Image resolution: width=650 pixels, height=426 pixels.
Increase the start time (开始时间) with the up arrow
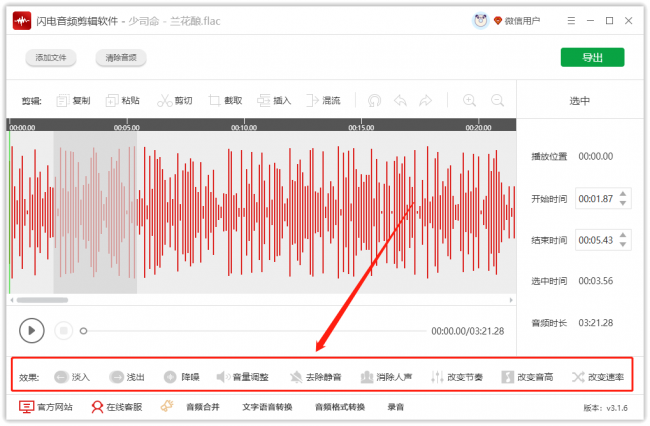pyautogui.click(x=623, y=194)
